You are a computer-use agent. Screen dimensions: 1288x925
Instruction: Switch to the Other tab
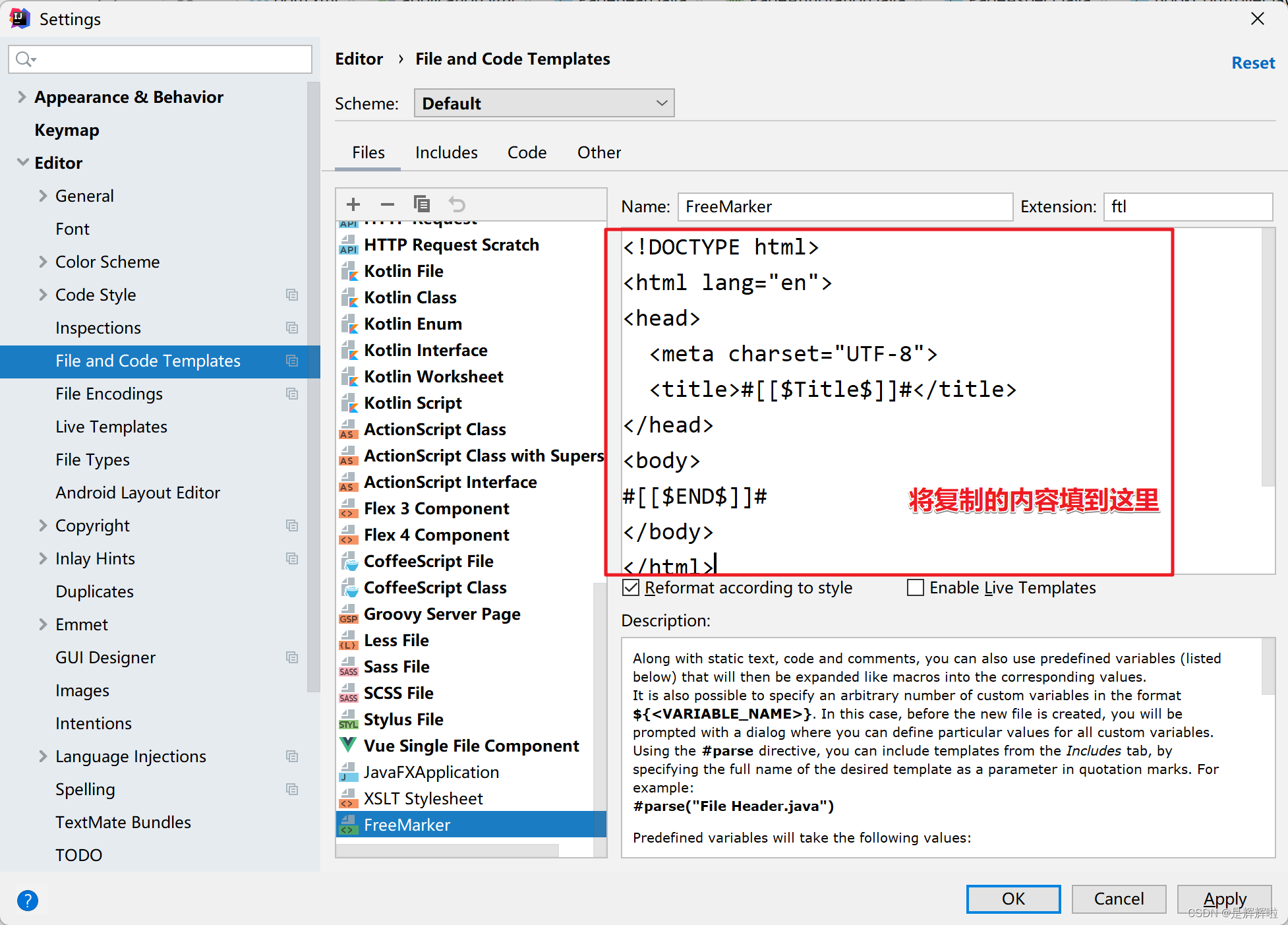click(x=599, y=152)
